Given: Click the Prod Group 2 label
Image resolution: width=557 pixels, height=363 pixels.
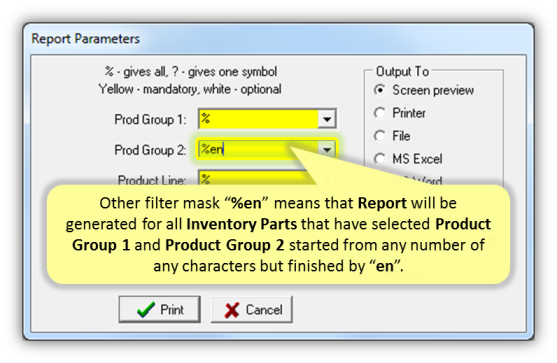Looking at the screenshot, I should click(150, 150).
